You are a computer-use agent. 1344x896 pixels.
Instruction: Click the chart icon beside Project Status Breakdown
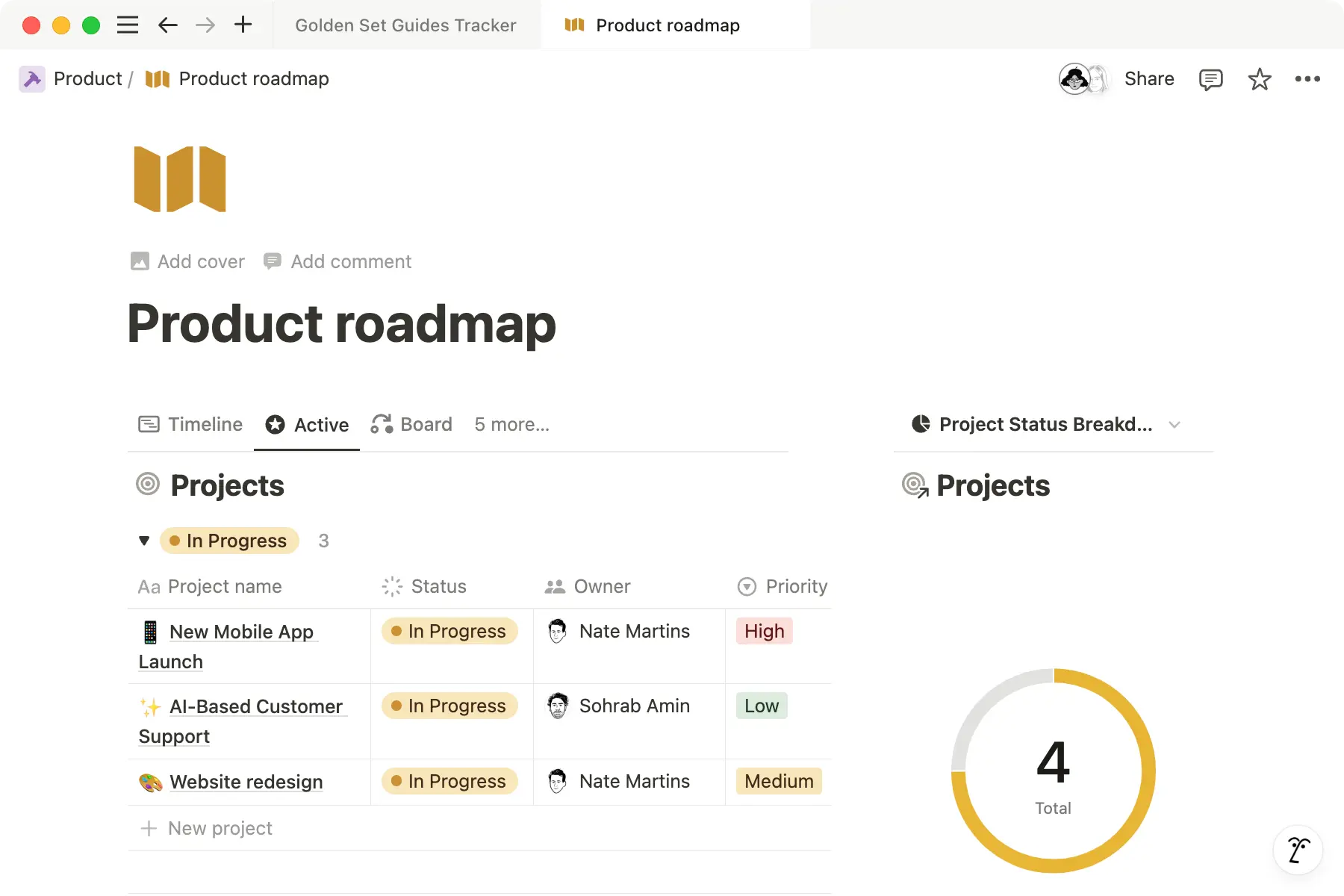pyautogui.click(x=919, y=424)
